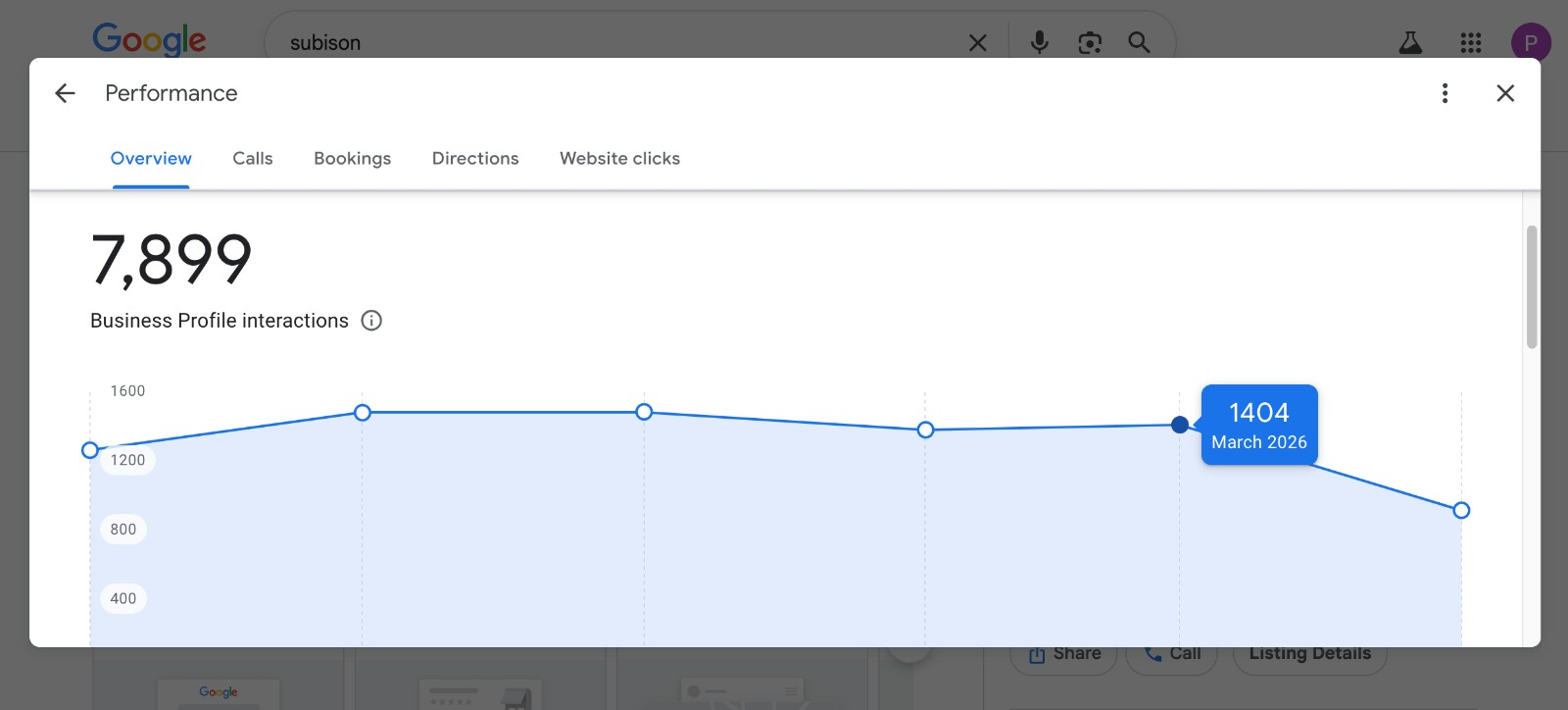
Task: Submit search with the magnifier icon
Action: click(1139, 42)
